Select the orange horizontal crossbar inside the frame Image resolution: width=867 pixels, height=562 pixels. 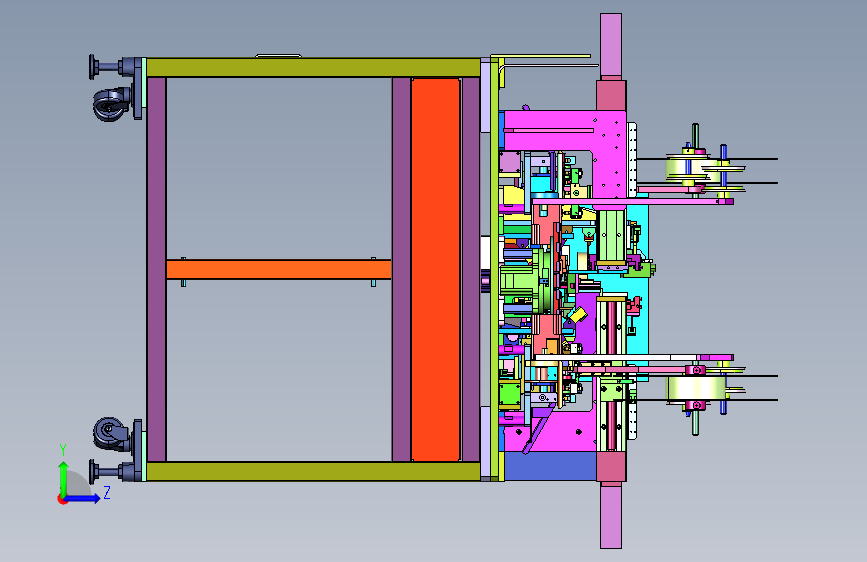point(279,269)
